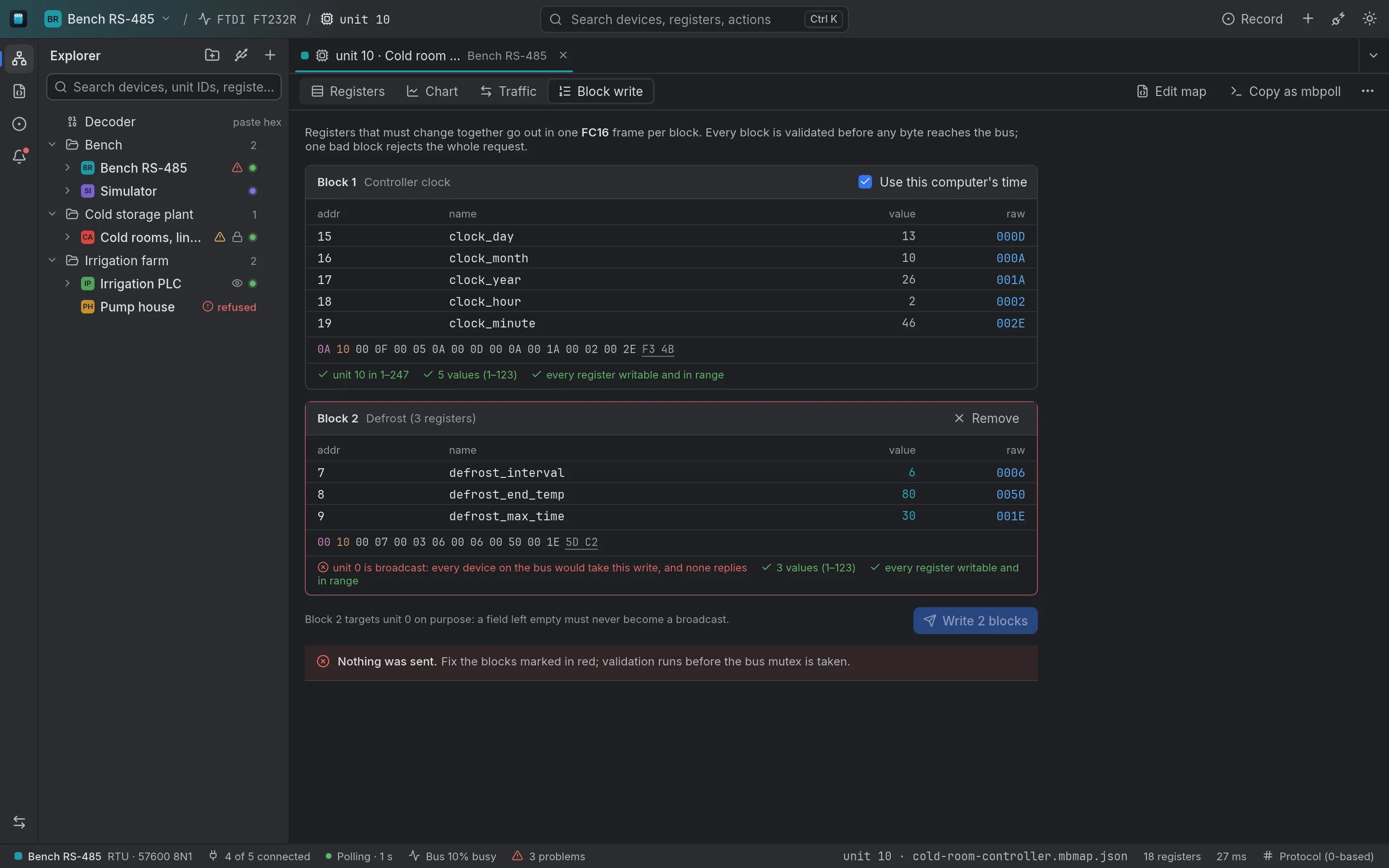
Task: Click paste hex next to Decoder
Action: pyautogui.click(x=257, y=122)
